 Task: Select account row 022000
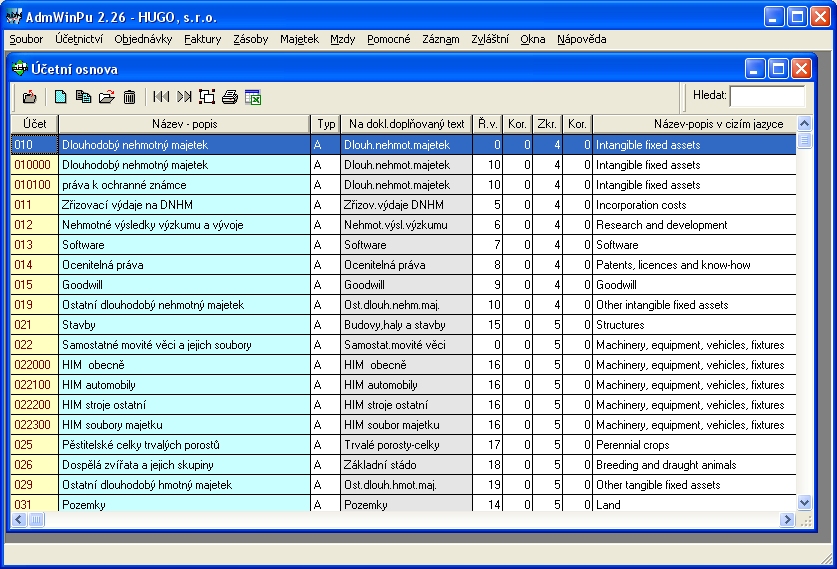[403, 365]
